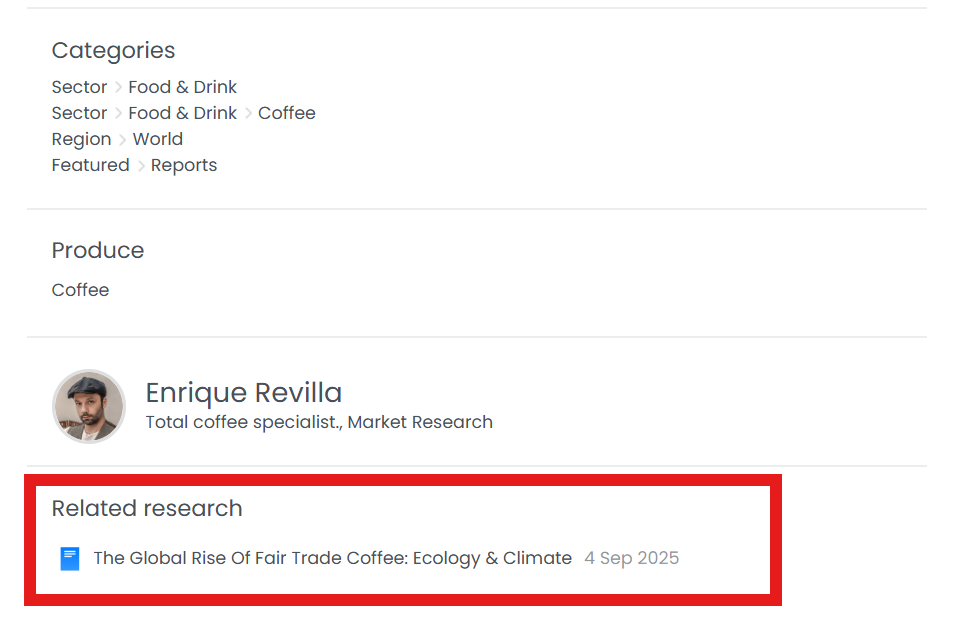Open "Food & Drink" in the row ending with Coffee
Screen dimensions: 967x634
(182, 113)
